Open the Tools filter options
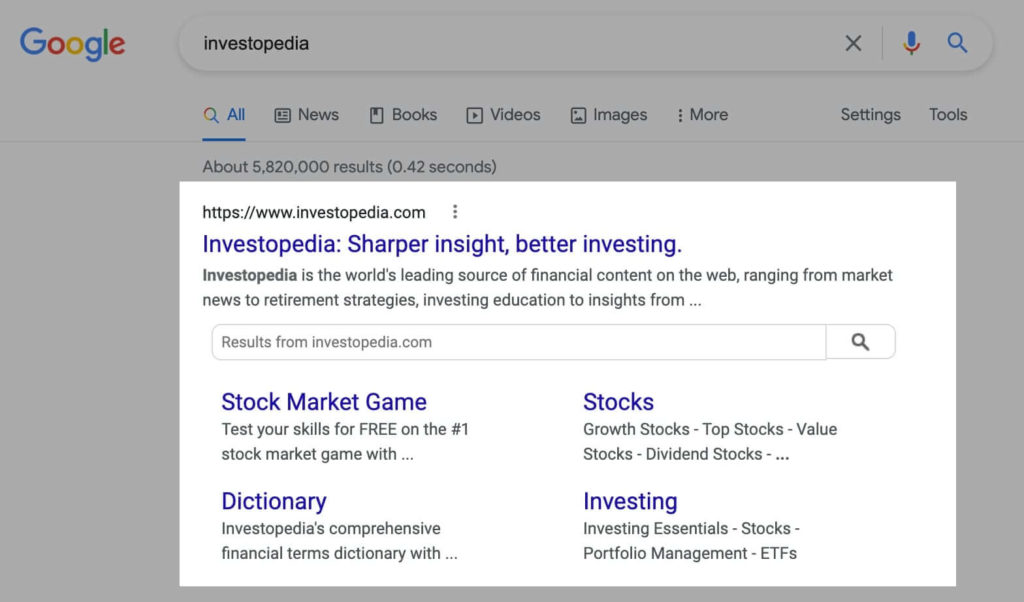1024x602 pixels. [948, 115]
